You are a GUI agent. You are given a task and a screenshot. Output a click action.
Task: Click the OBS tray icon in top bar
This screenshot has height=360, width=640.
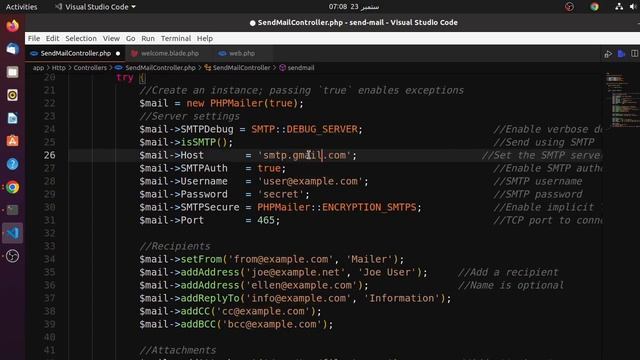click(x=569, y=7)
